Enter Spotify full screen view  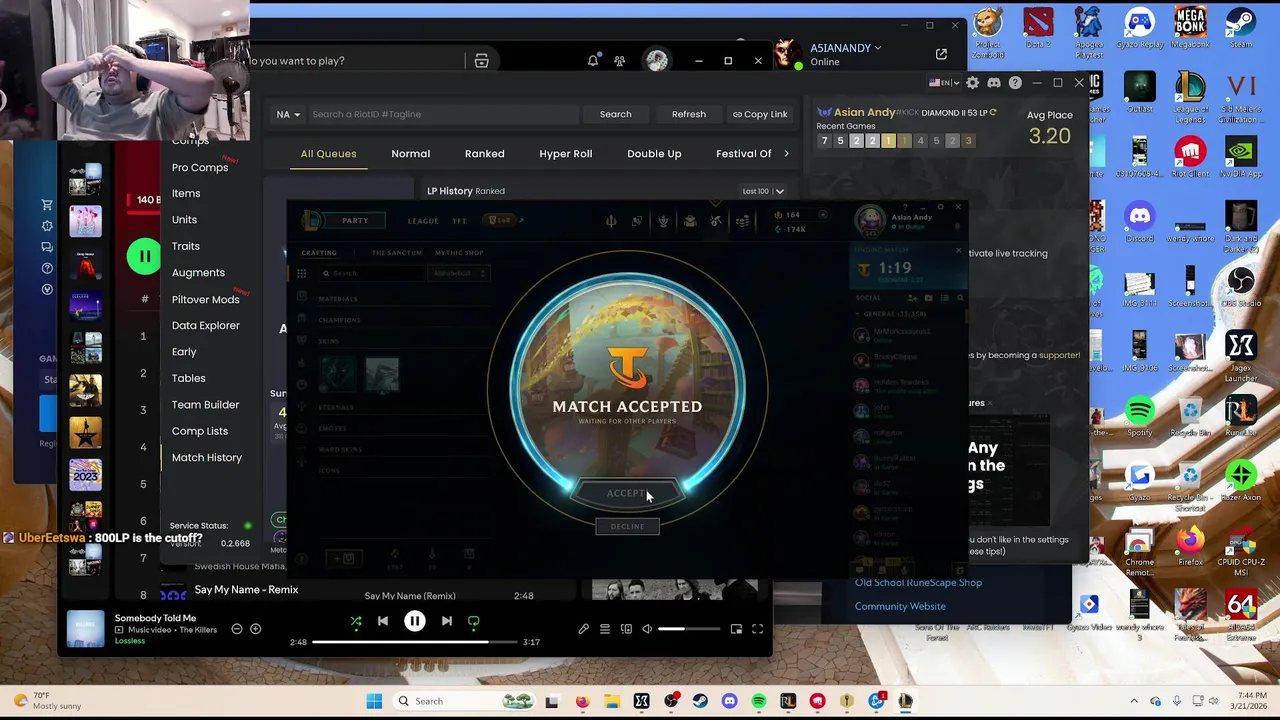[758, 629]
